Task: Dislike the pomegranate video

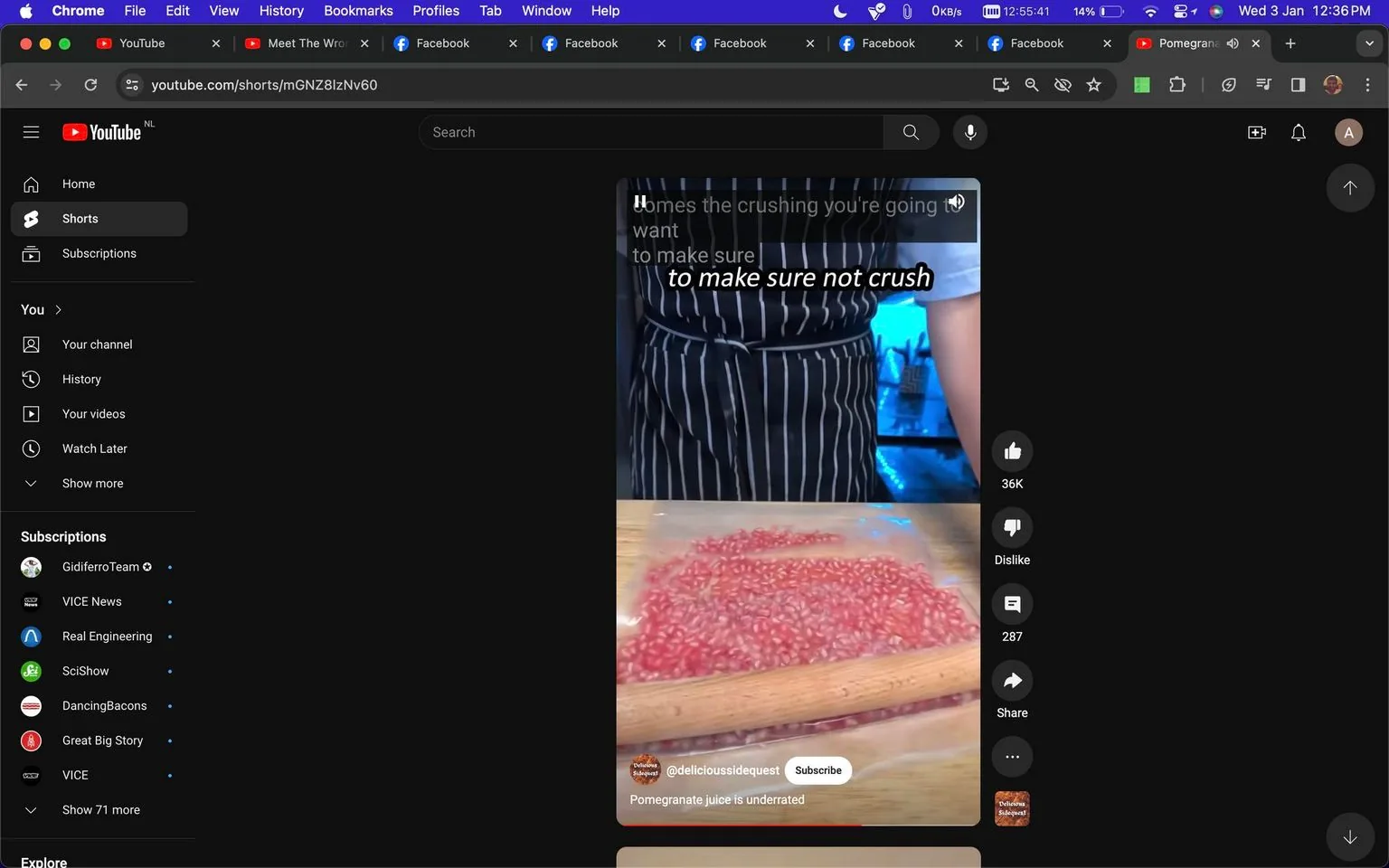Action: 1011,527
